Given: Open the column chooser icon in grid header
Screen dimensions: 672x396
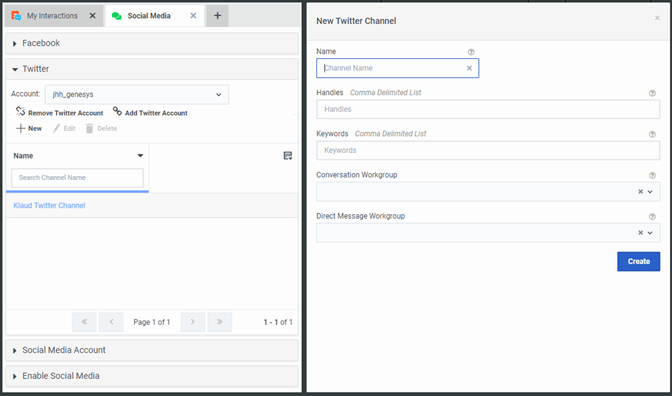Looking at the screenshot, I should [288, 156].
